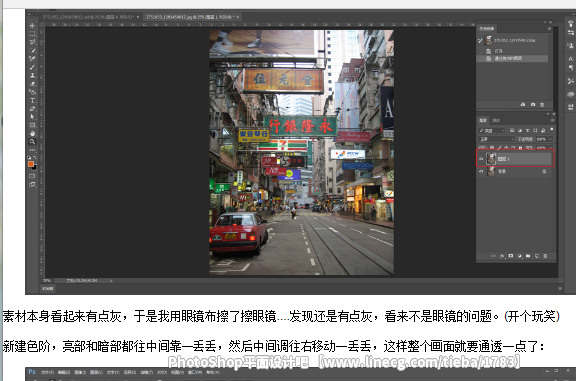Image resolution: width=576 pixels, height=381 pixels.
Task: Select the Layer 1 thumbnail
Action: point(491,159)
